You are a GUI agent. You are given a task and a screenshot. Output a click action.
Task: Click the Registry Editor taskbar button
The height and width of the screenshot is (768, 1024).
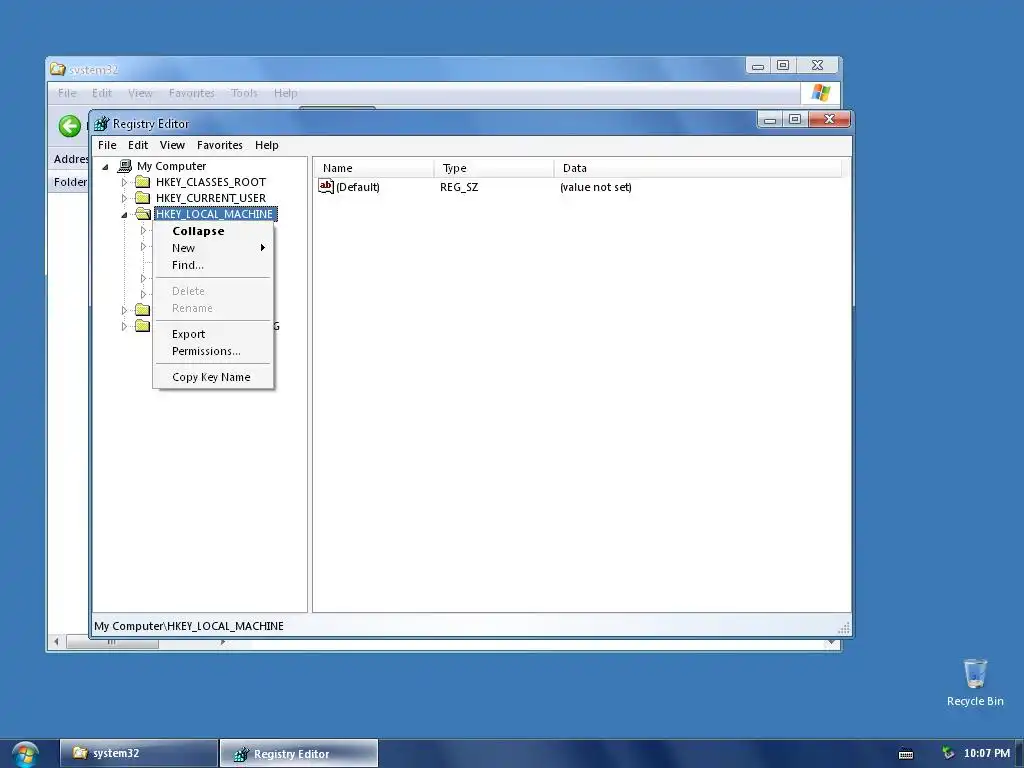coord(299,753)
